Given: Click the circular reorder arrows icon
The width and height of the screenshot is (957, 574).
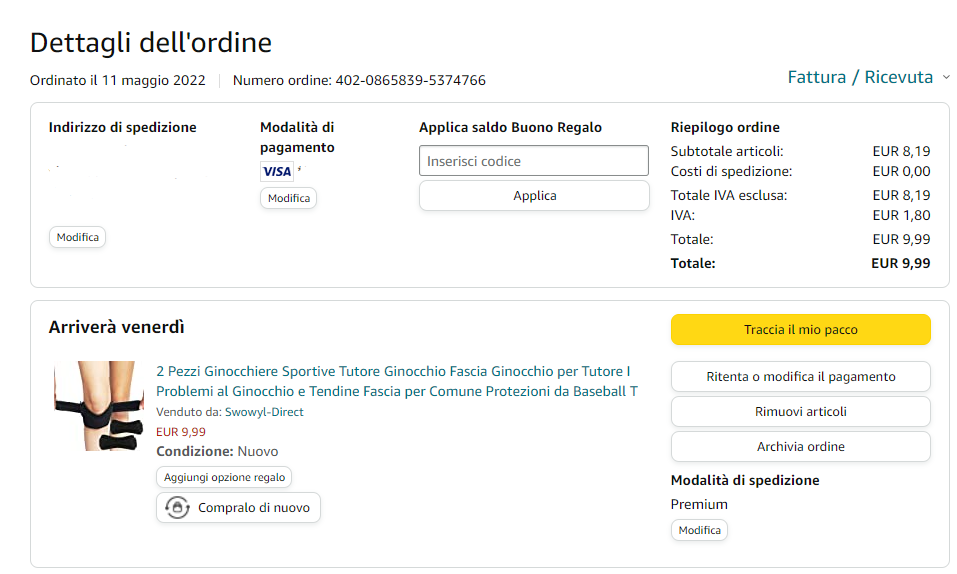Looking at the screenshot, I should click(177, 507).
